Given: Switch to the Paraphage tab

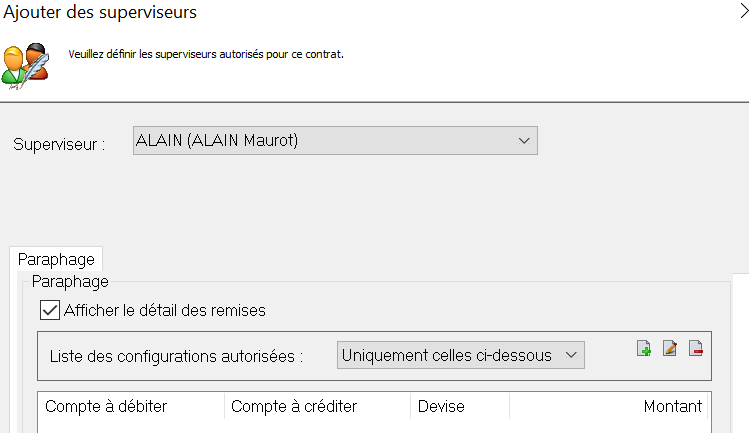Looking at the screenshot, I should (56, 260).
